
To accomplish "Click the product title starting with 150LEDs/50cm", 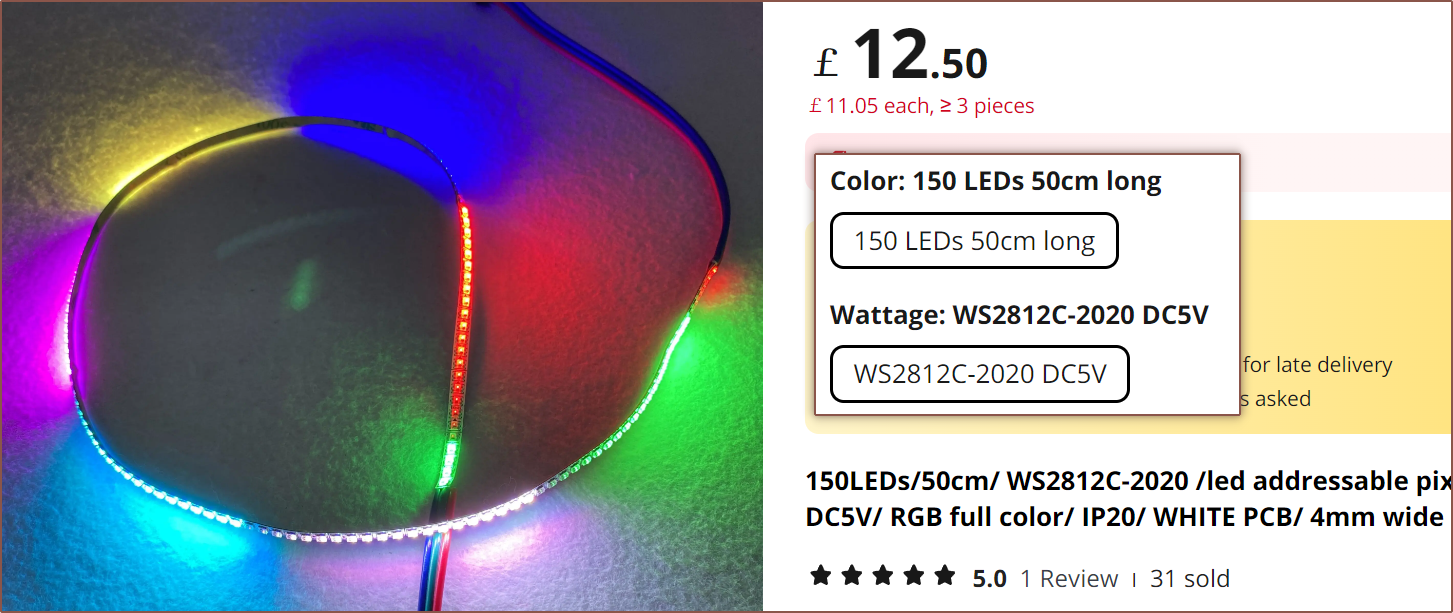I will (x=1129, y=499).
